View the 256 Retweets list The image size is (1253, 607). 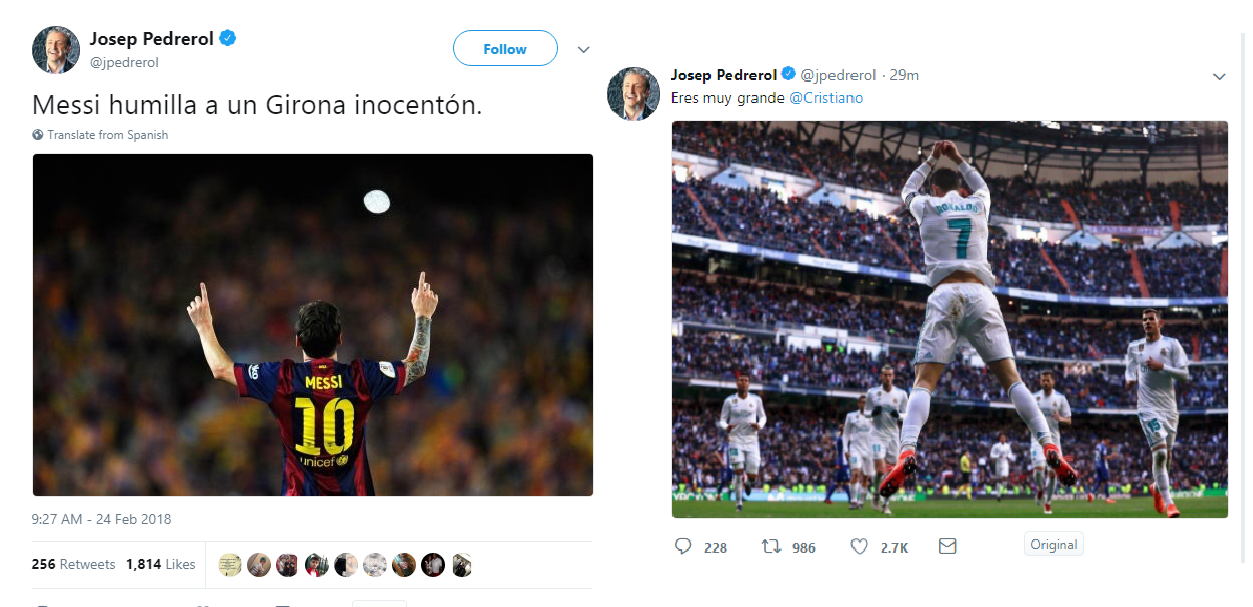click(73, 564)
